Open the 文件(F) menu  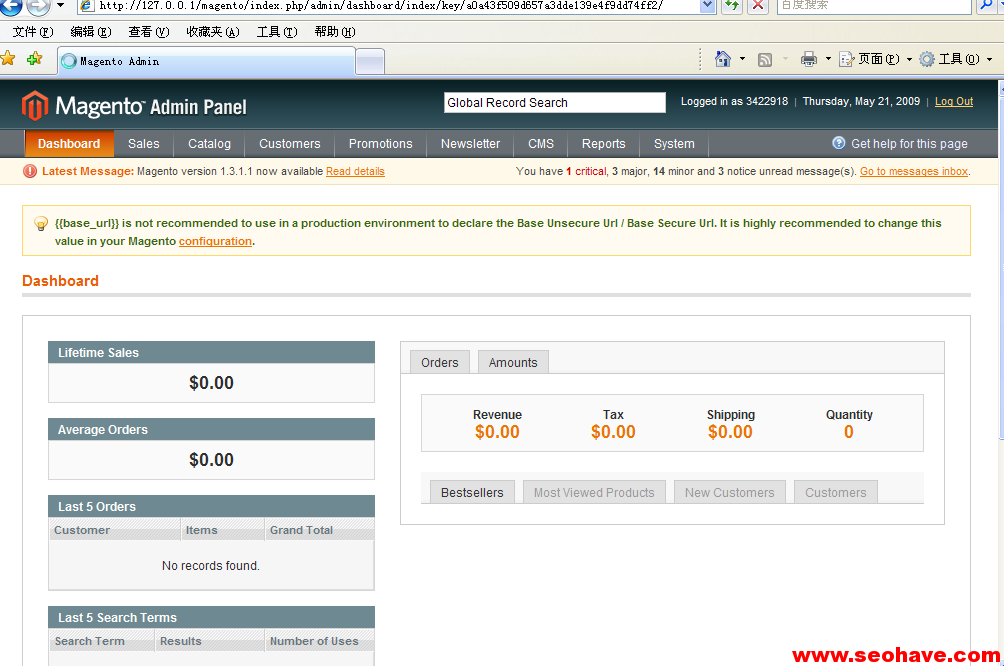33,31
